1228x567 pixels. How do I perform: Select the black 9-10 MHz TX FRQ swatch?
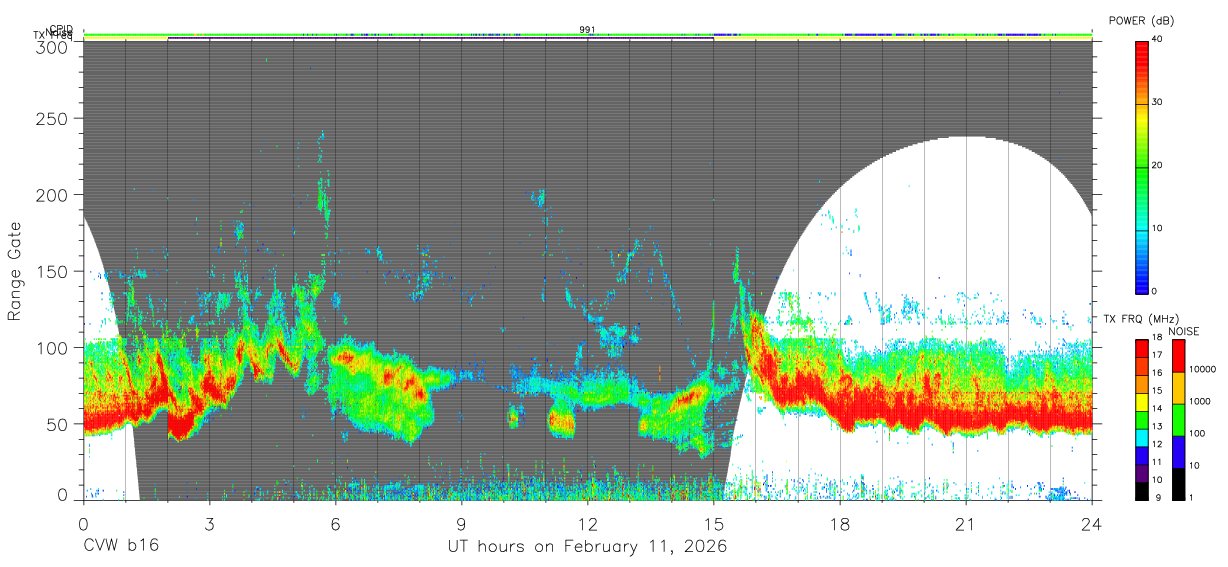(1141, 490)
